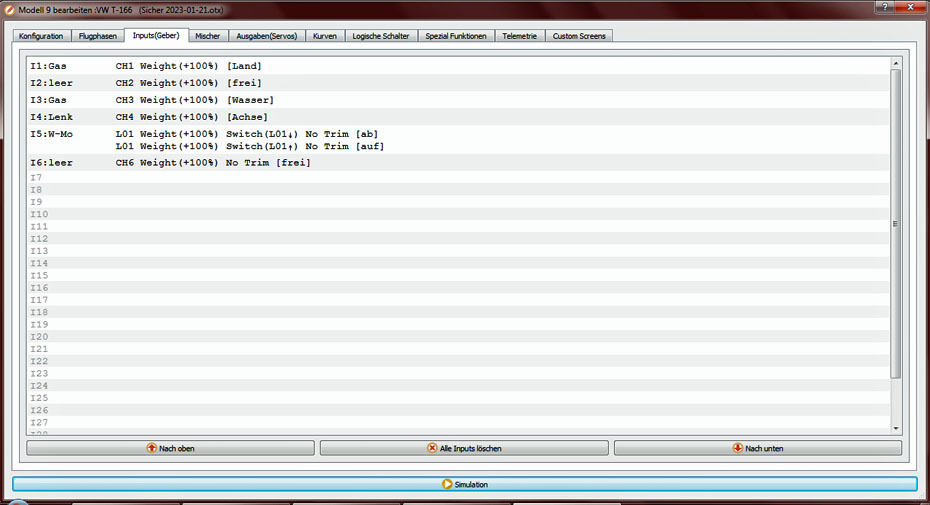Select the empty I25 input slot
930x505 pixels.
point(458,398)
